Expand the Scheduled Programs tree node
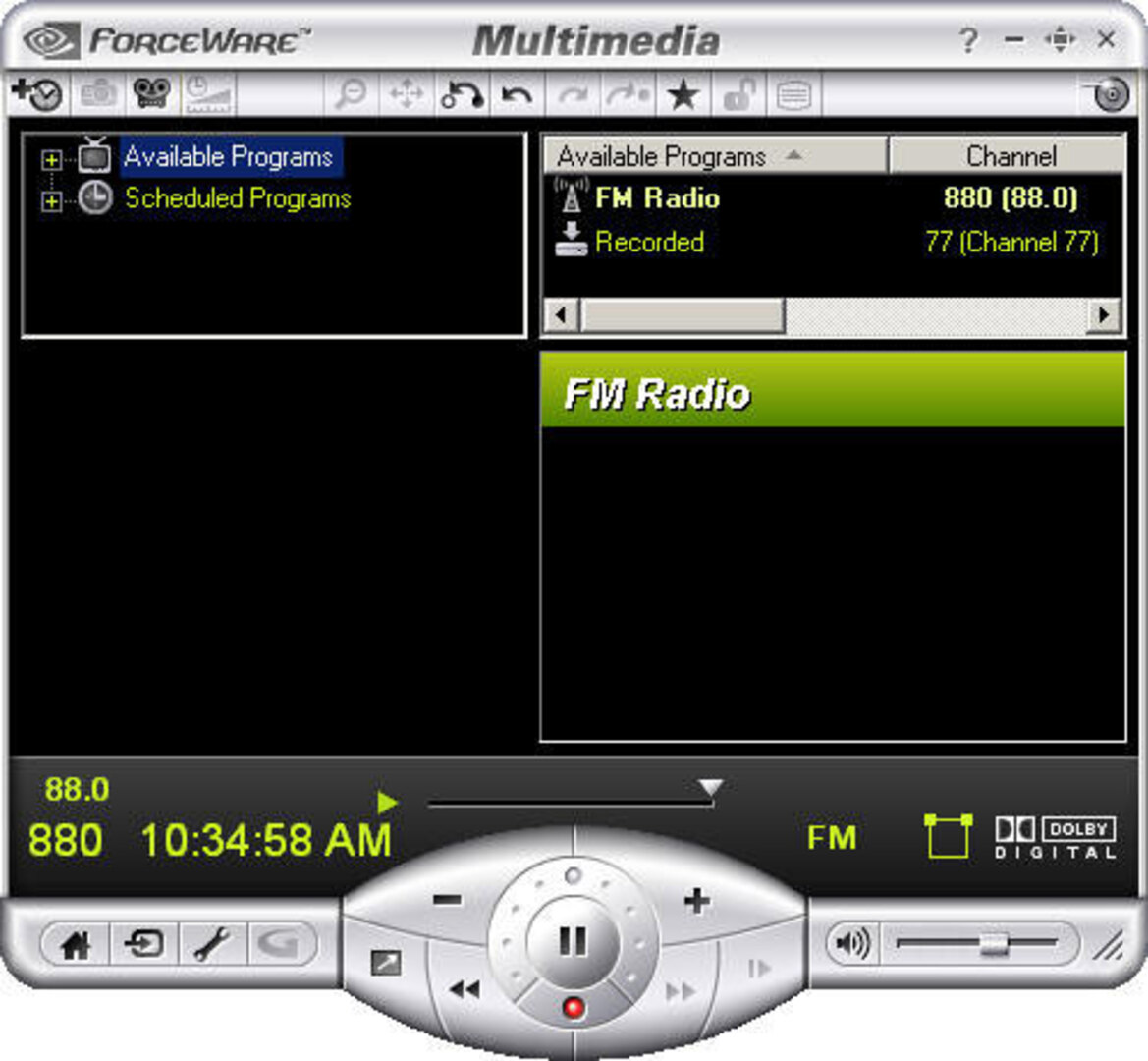Viewport: 1148px width, 1061px height. (x=51, y=200)
